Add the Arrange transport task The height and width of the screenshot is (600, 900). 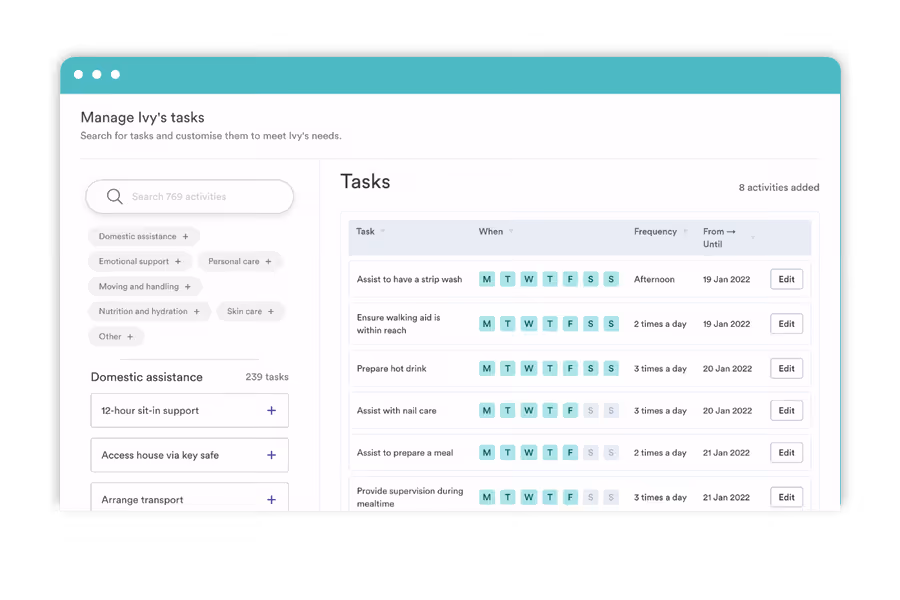(271, 500)
